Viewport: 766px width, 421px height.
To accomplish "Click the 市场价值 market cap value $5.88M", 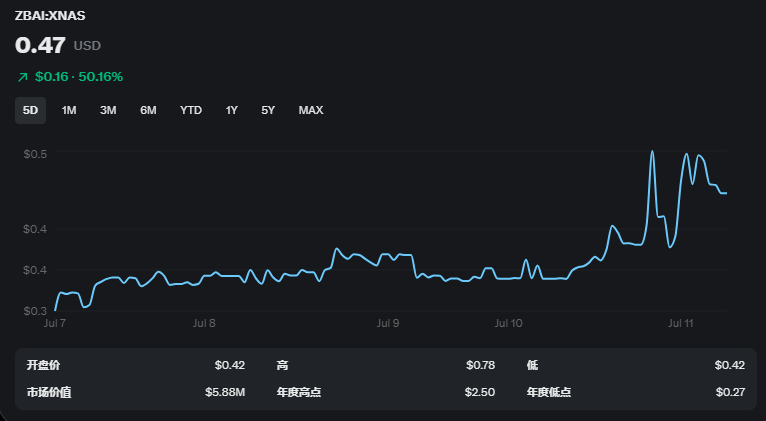I will point(225,392).
